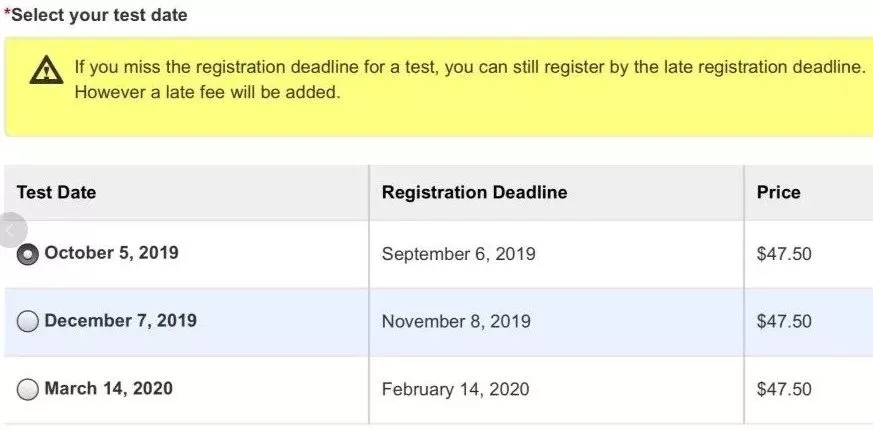Click the December 7, 2019 date label

[120, 321]
